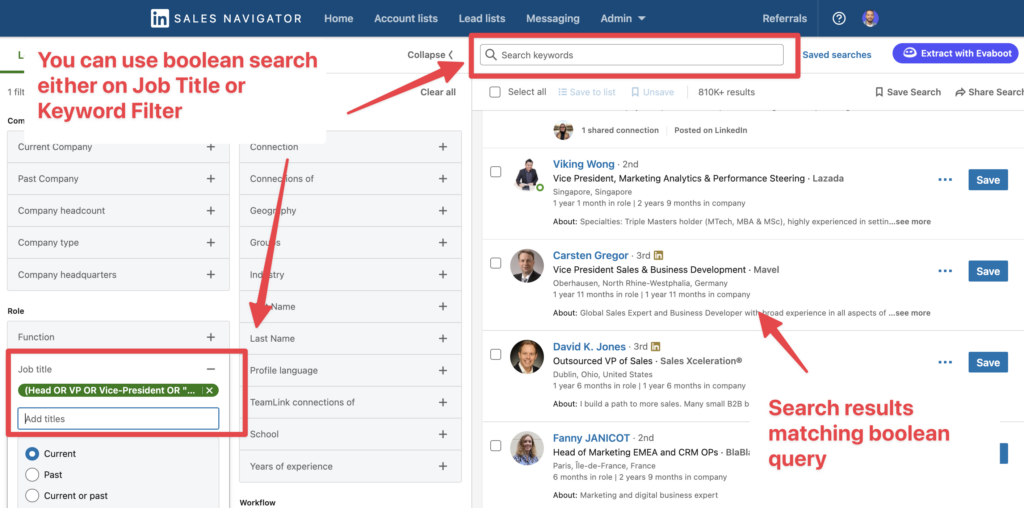Add a Past Company filter with plus
Image resolution: width=1024 pixels, height=508 pixels.
coord(210,179)
